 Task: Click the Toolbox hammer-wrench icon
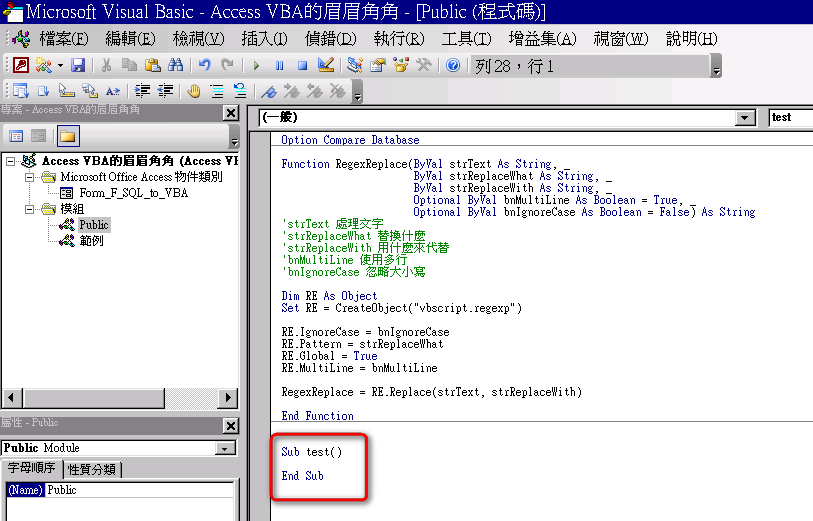(x=424, y=65)
